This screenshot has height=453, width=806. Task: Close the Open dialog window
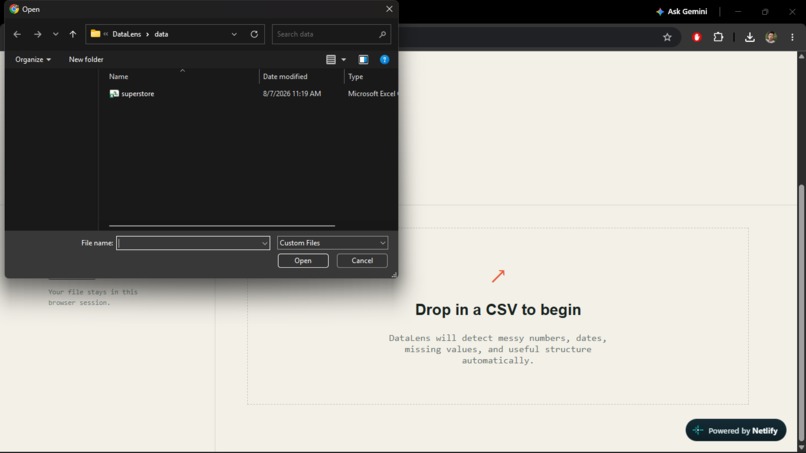click(389, 9)
